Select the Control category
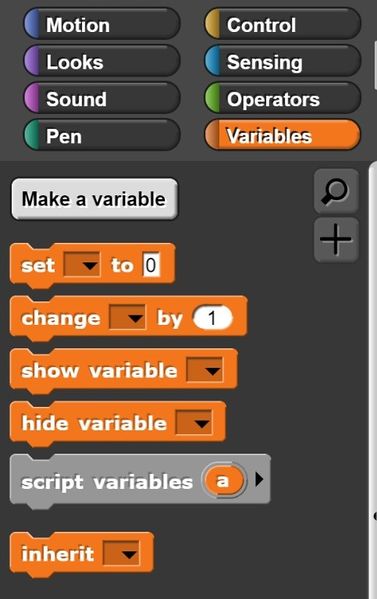The height and width of the screenshot is (599, 377). [282, 25]
